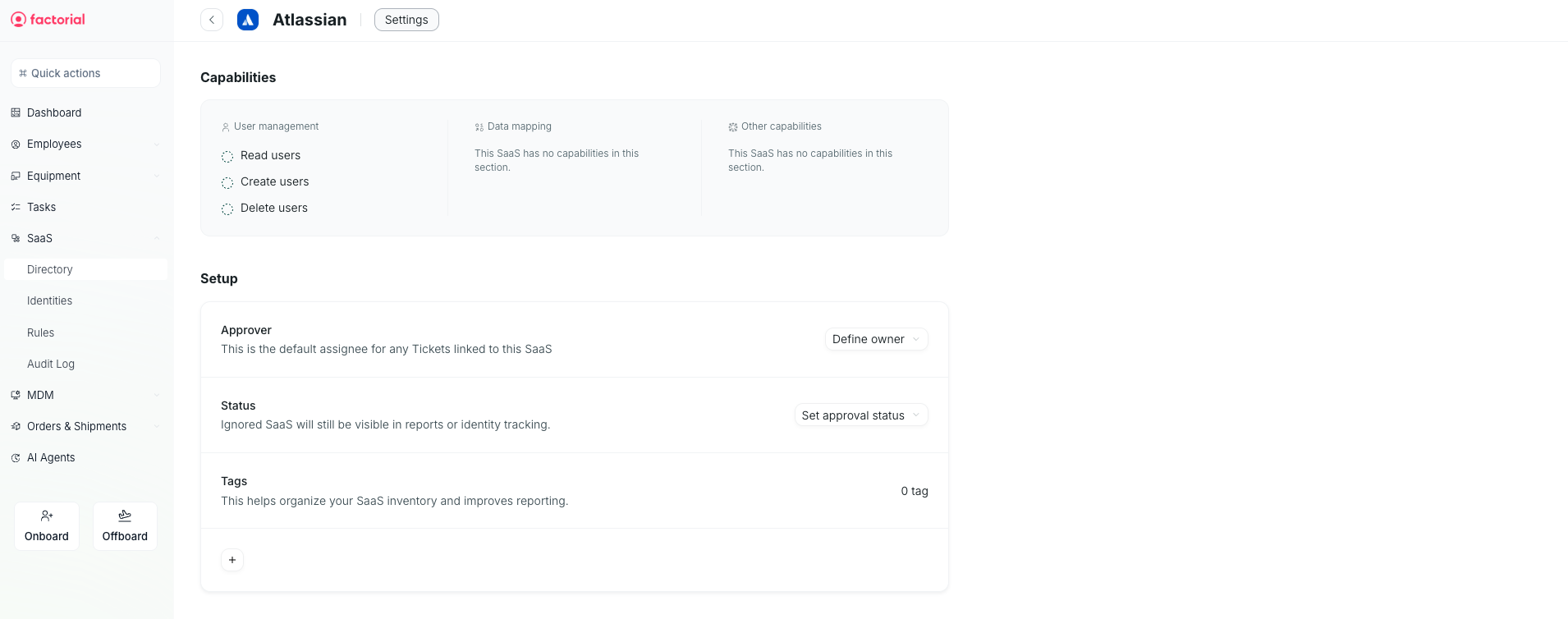Open the Audit Log page
Viewport: 1568px width, 619px height.
point(51,364)
